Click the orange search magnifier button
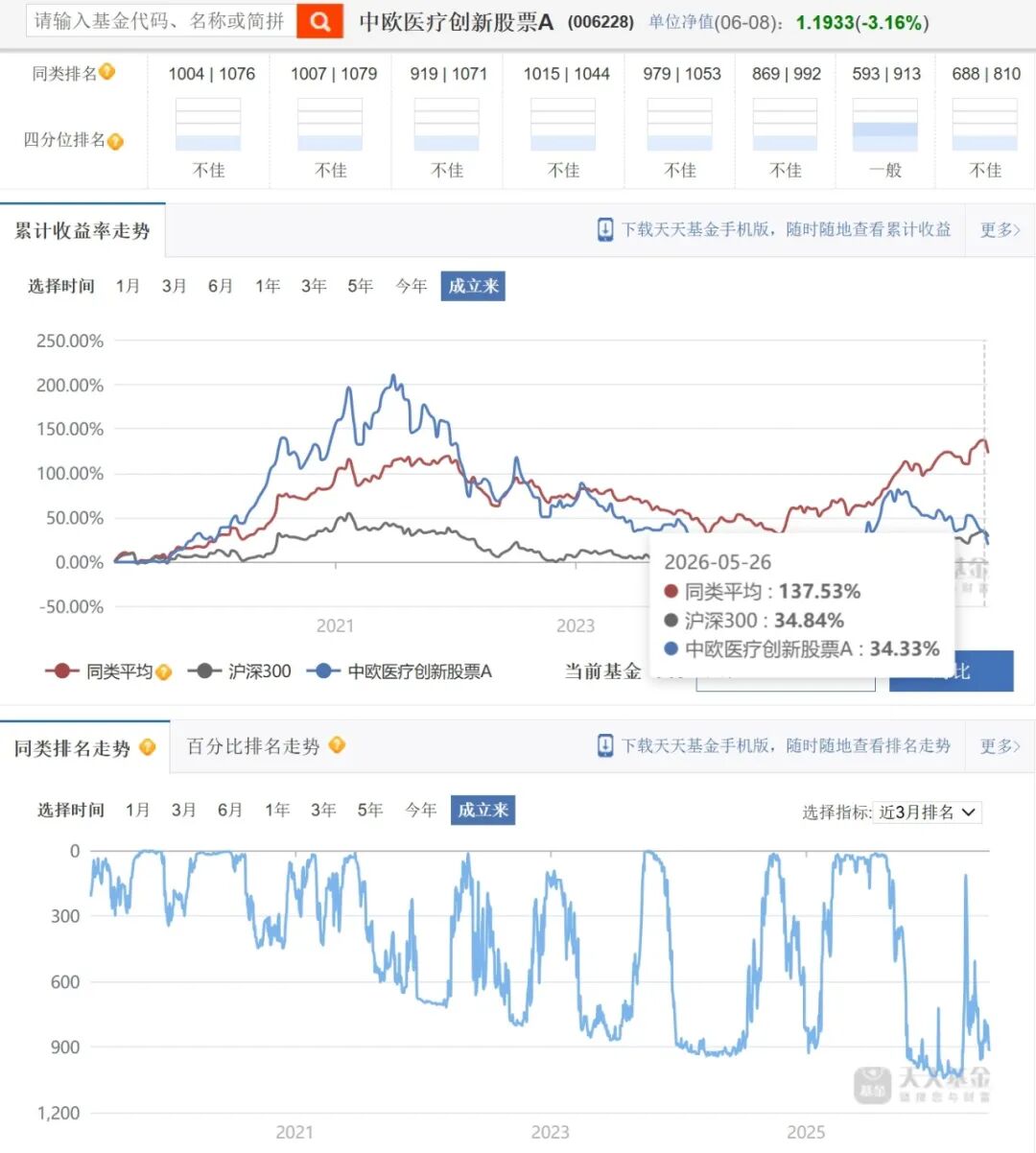The width and height of the screenshot is (1036, 1153). tap(319, 21)
